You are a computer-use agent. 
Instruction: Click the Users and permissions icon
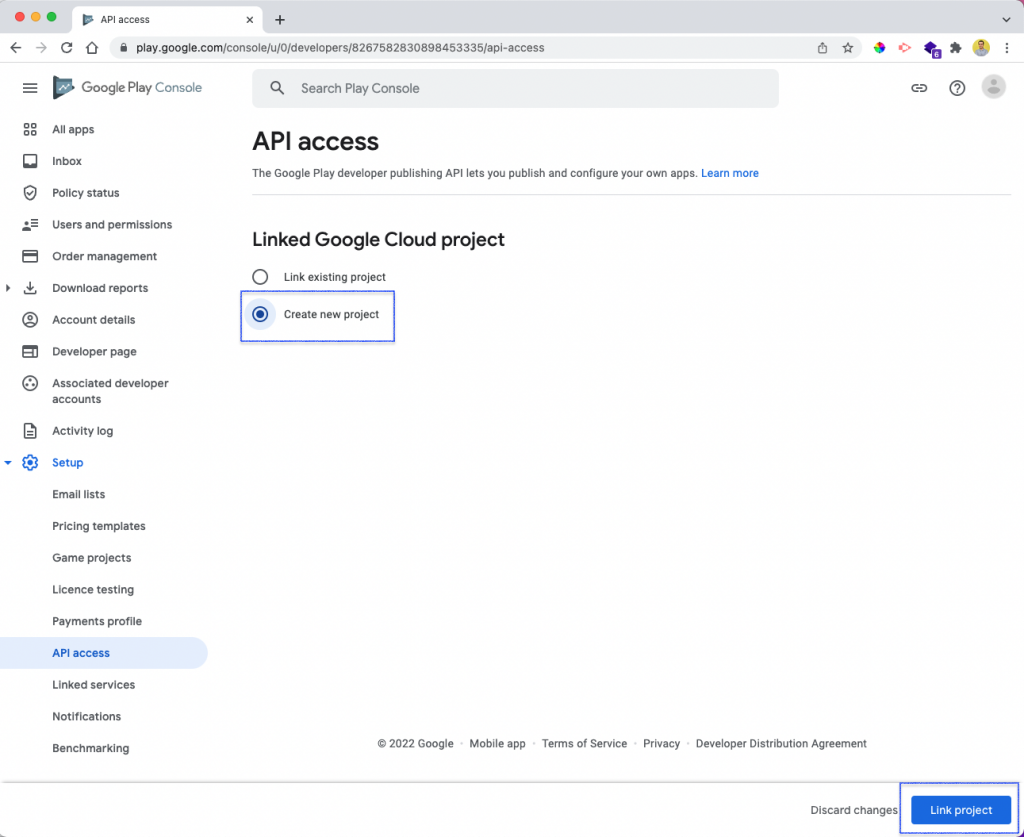pos(30,225)
